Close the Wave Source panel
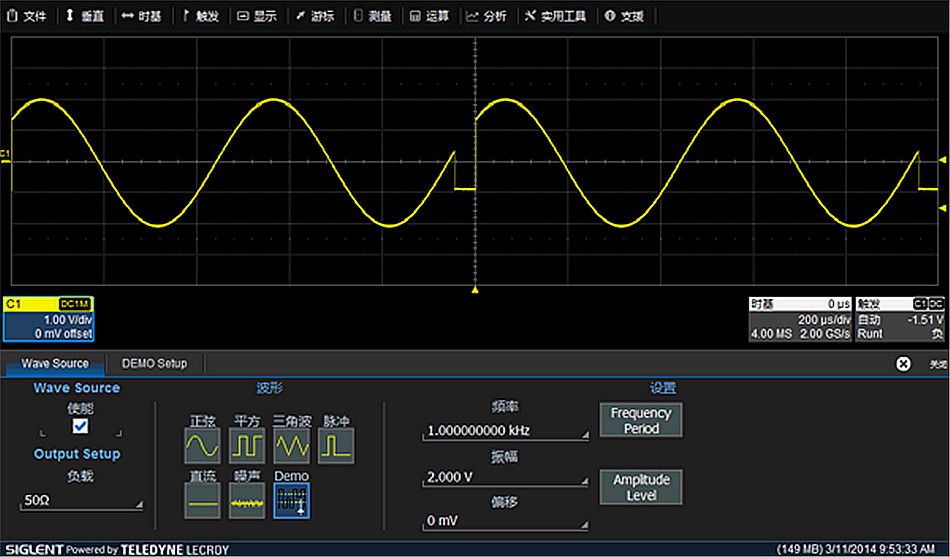950x557 pixels. coord(903,364)
